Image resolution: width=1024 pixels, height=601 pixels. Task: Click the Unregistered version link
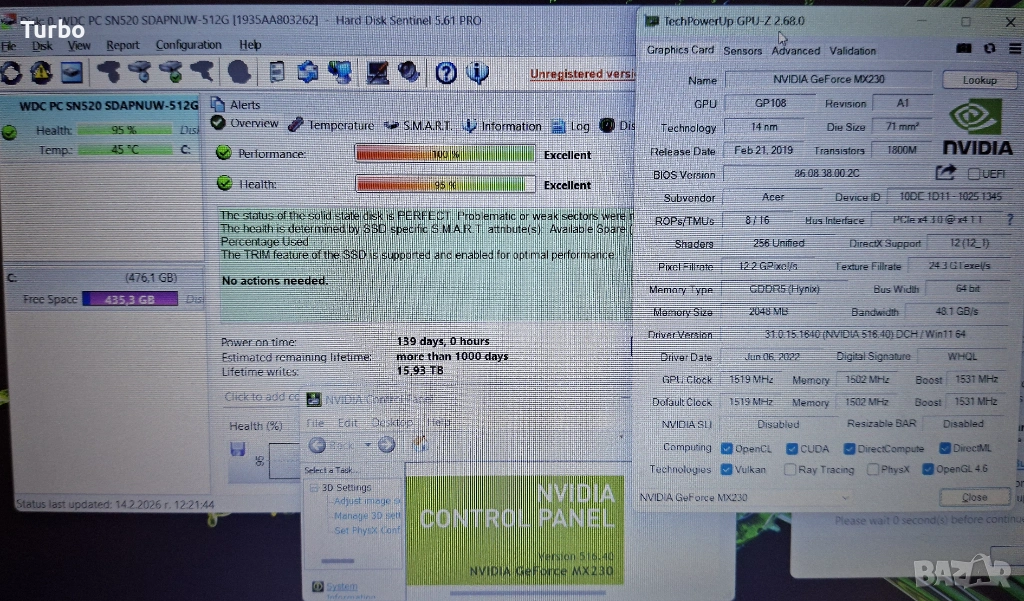[x=582, y=74]
